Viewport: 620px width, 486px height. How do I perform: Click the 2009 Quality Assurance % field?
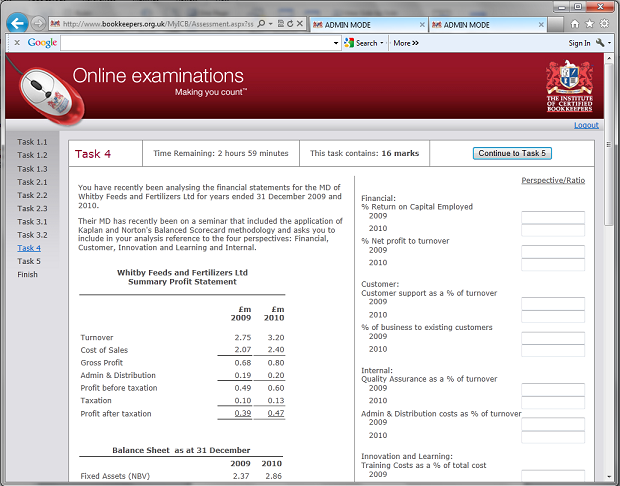tap(553, 390)
